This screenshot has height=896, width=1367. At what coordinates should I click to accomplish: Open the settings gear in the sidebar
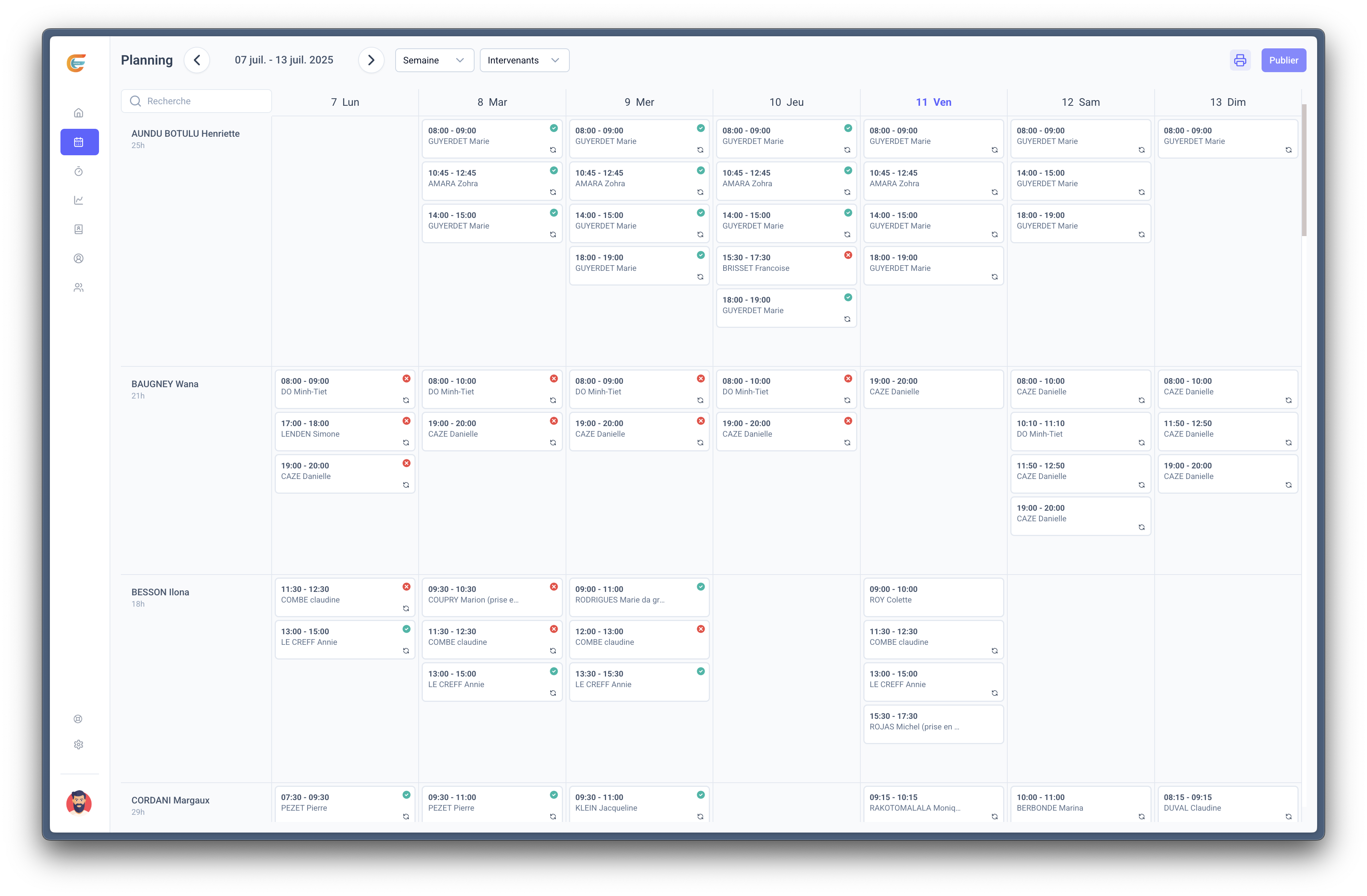(79, 745)
